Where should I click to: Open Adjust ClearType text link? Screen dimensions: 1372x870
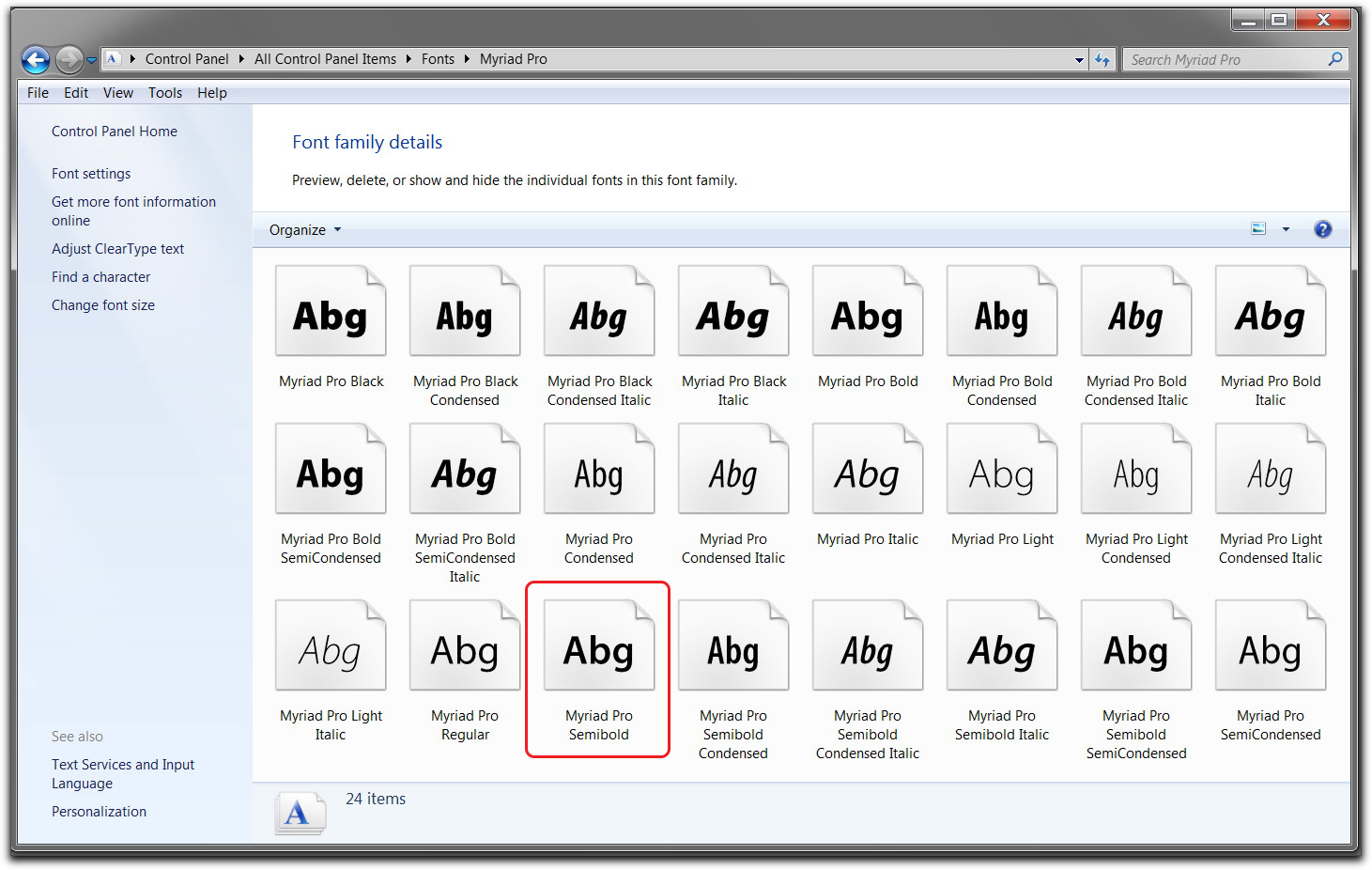pos(117,249)
